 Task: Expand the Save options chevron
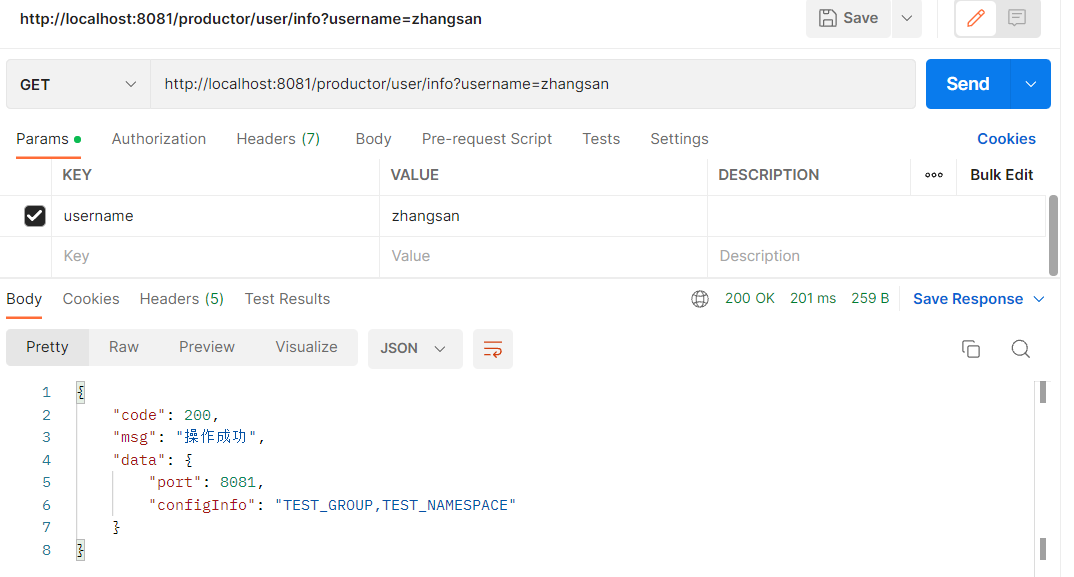(906, 18)
